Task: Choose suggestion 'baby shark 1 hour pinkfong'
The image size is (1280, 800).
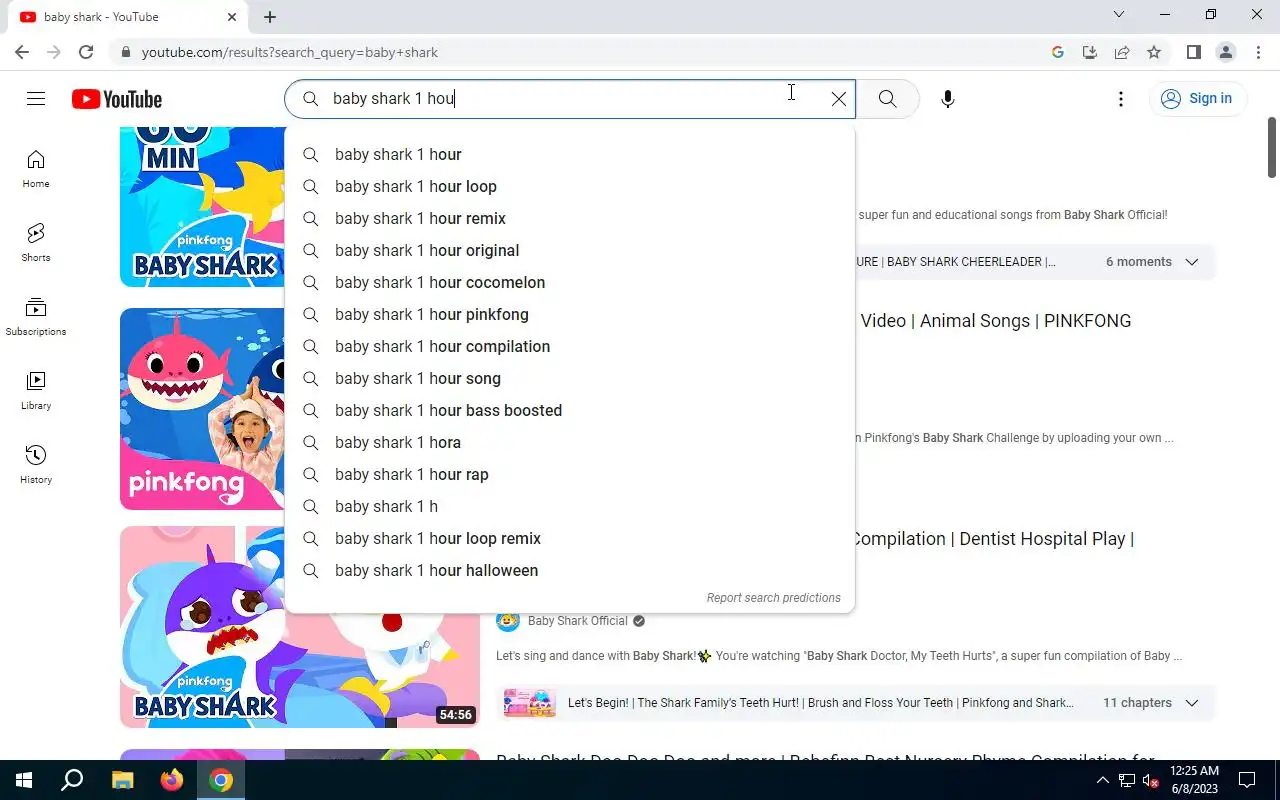Action: point(570,314)
